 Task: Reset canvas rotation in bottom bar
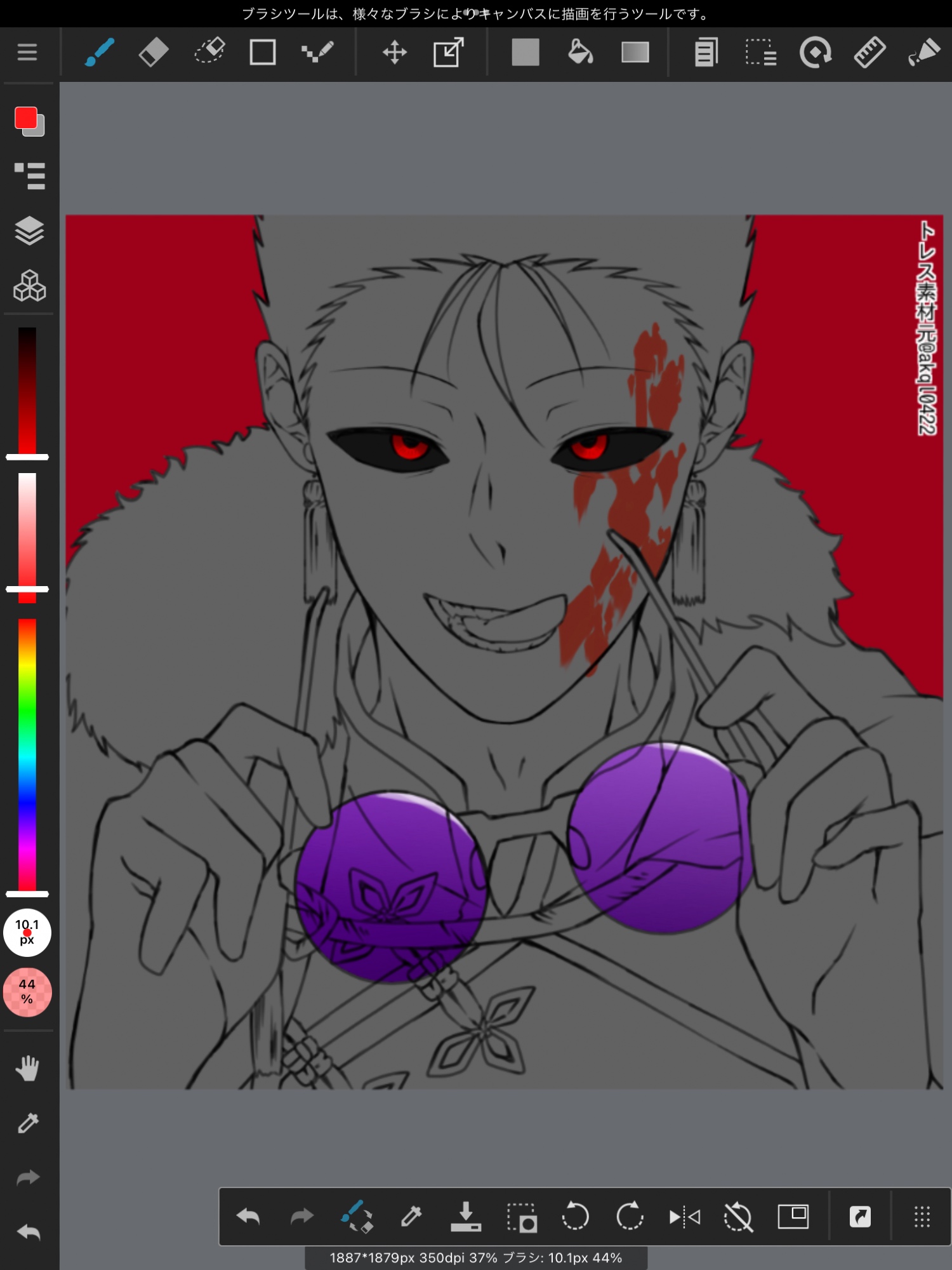pos(738,1217)
